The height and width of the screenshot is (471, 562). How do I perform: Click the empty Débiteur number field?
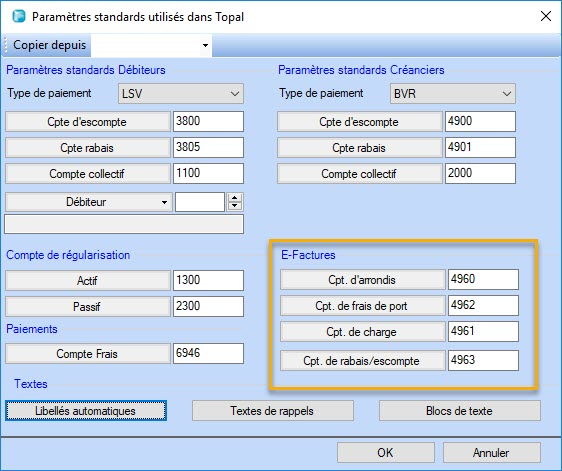[200, 202]
